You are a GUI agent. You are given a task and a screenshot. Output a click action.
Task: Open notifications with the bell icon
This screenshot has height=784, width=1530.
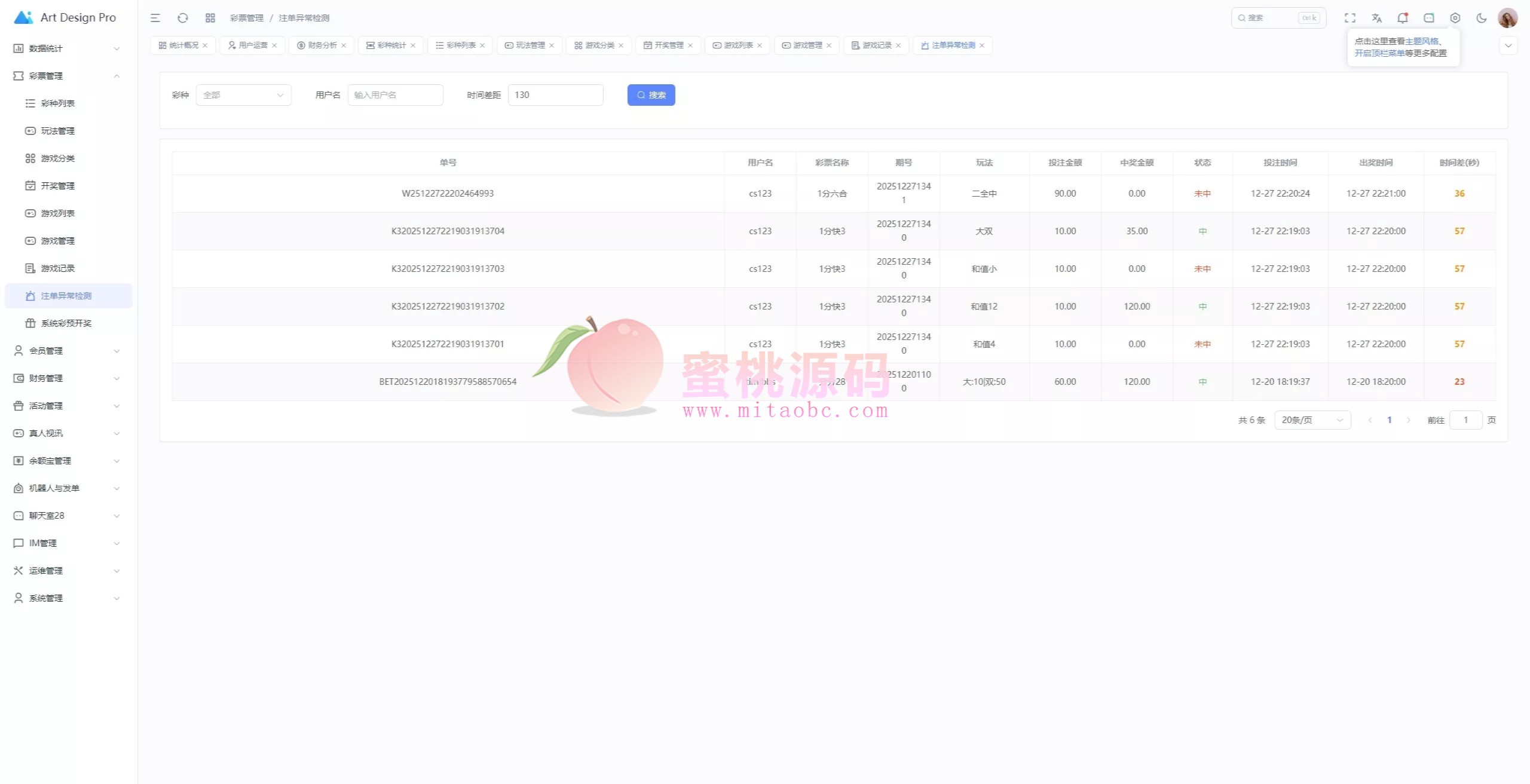point(1402,18)
